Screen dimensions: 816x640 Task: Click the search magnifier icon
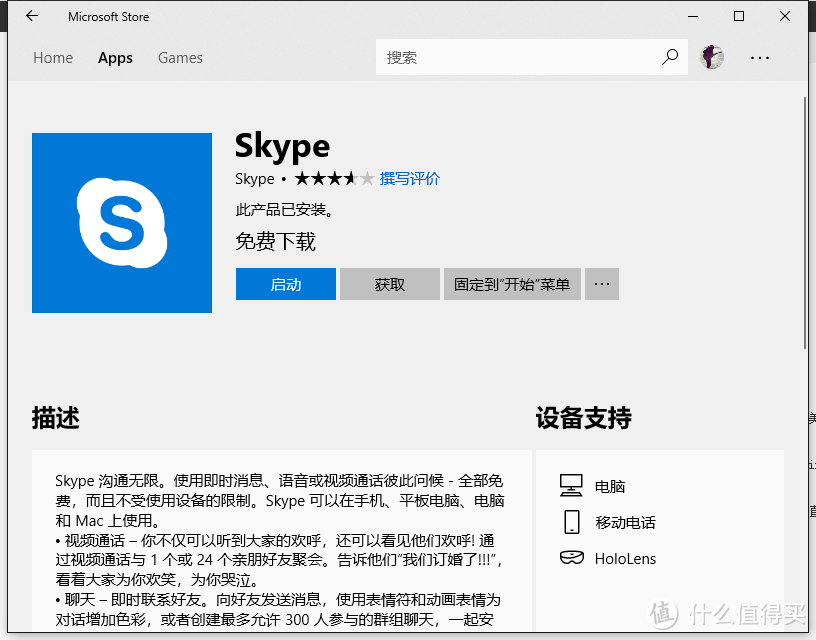tap(670, 57)
